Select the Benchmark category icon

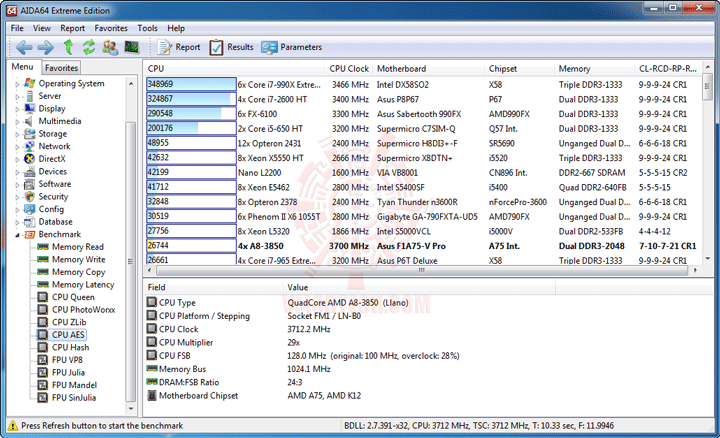(29, 234)
